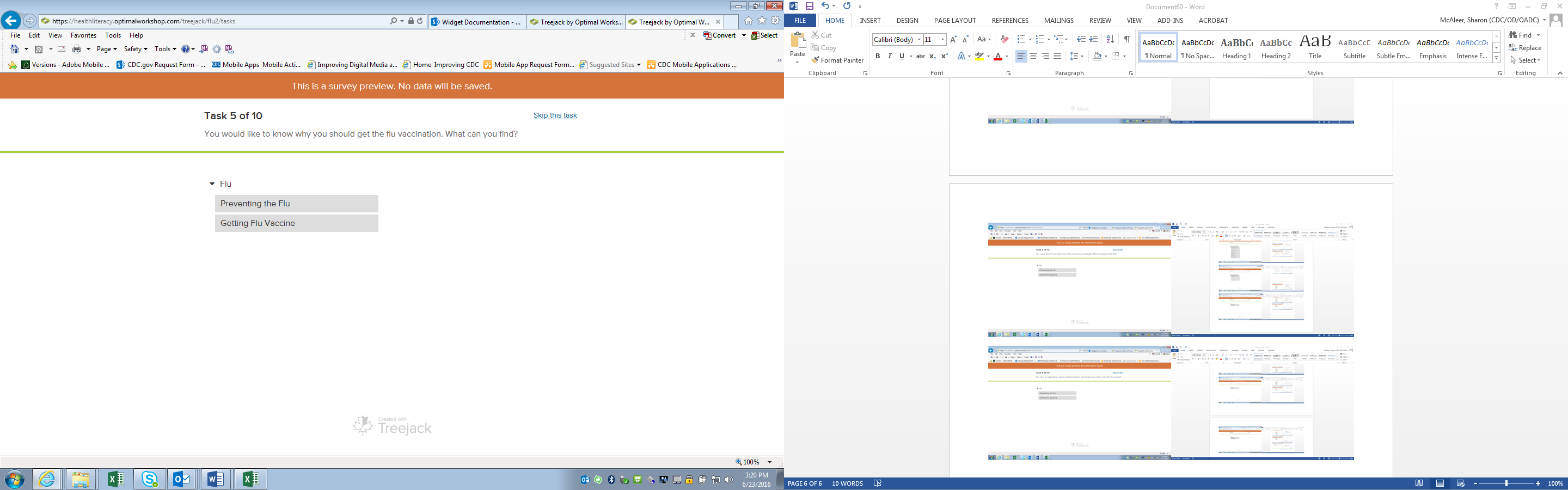1568x490 pixels.
Task: Click the Redo icon in Word's title bar
Action: [847, 6]
